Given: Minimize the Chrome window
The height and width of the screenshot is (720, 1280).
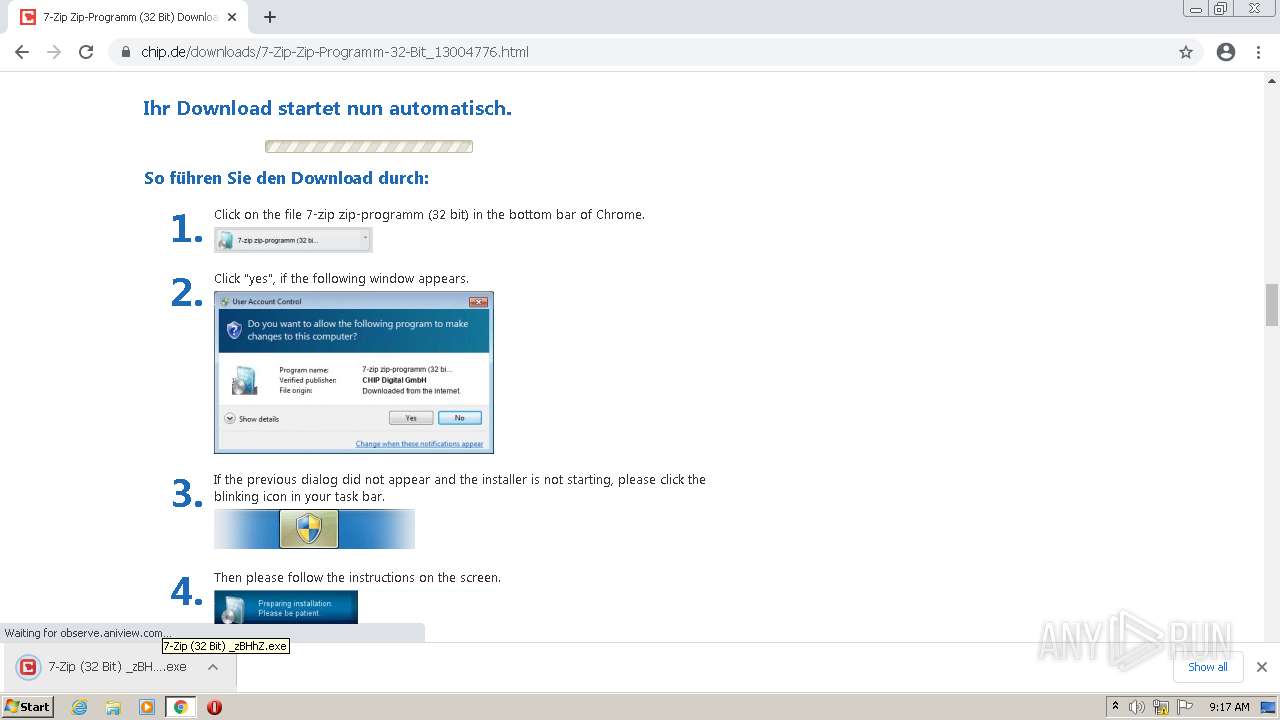Looking at the screenshot, I should pos(1196,8).
